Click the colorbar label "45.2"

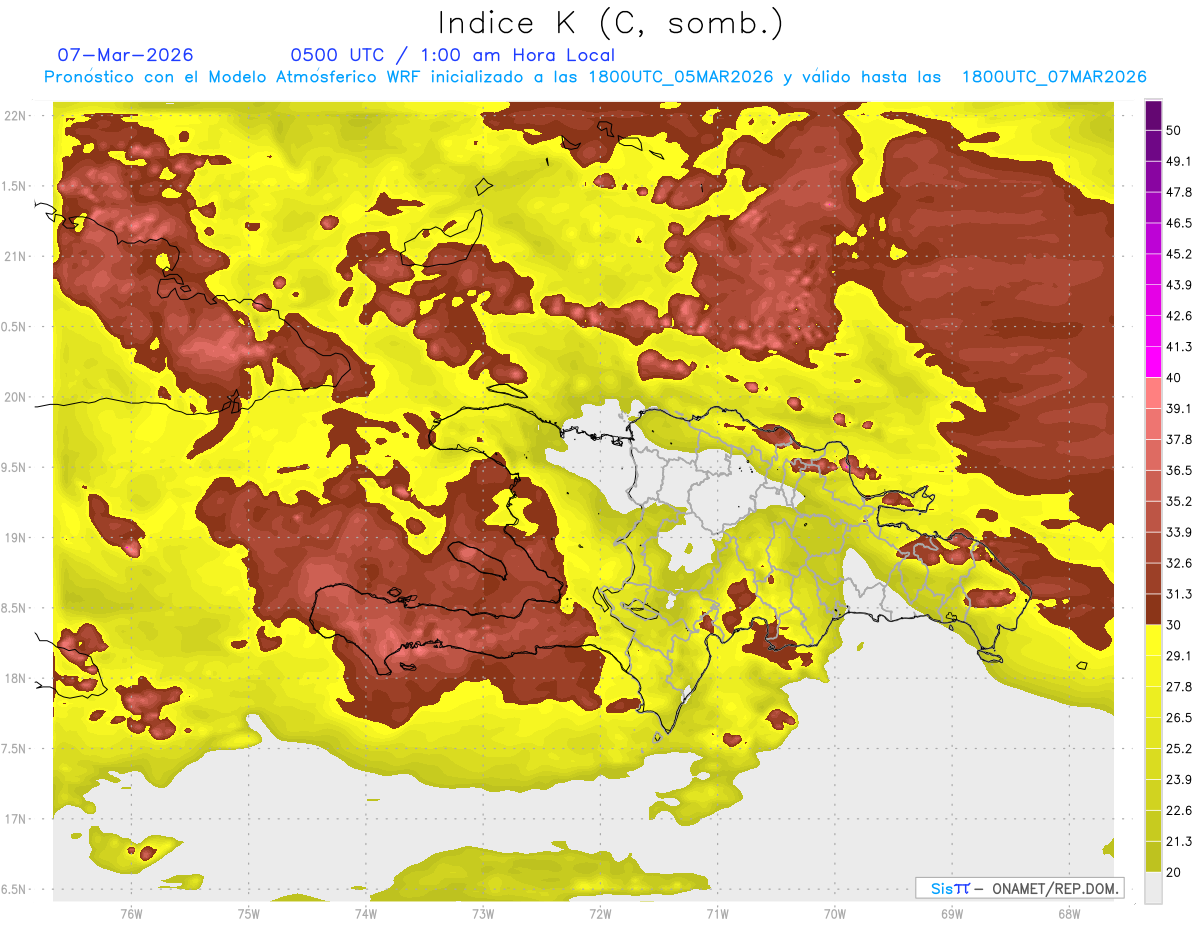coord(1179,254)
